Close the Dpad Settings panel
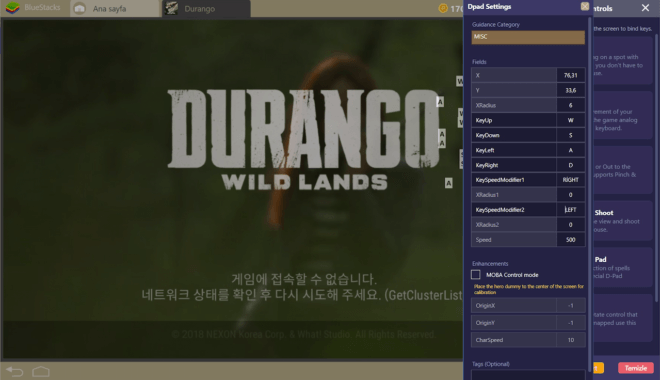Screen dimensions: 660x380 (585, 6)
